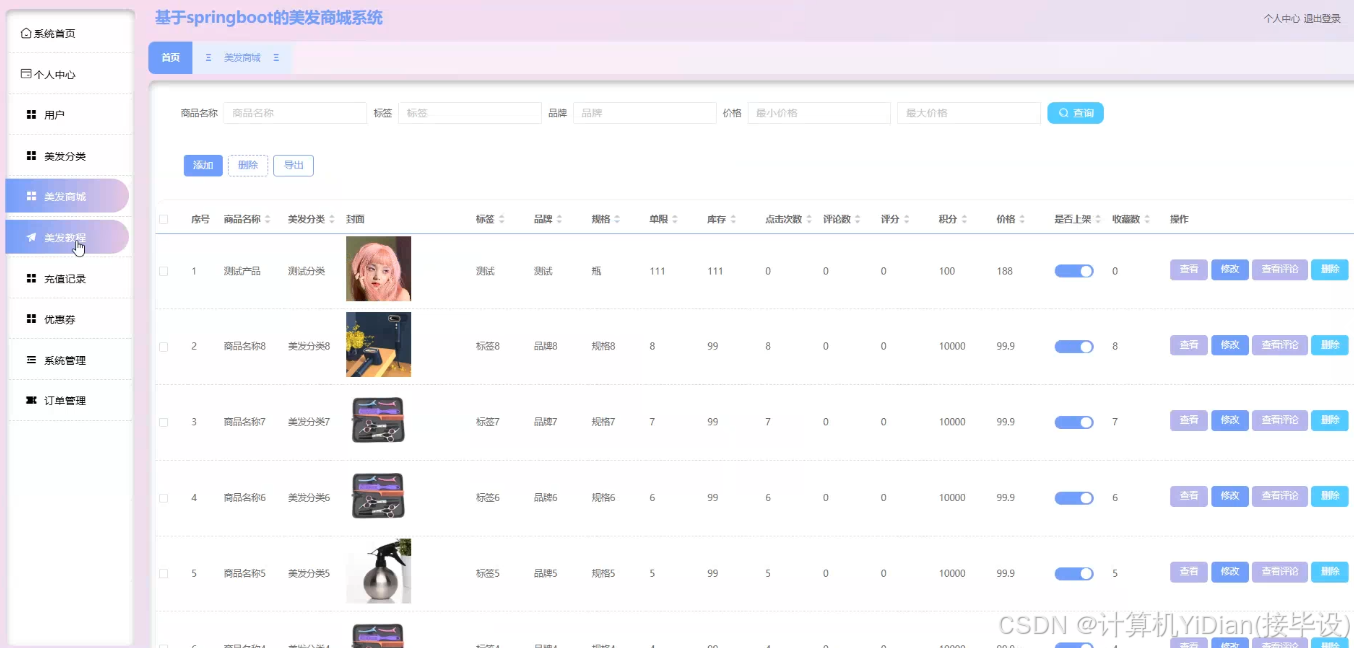Screen dimensions: 1354x648
Task: Switch to the 首页 tab
Action: pyautogui.click(x=170, y=58)
